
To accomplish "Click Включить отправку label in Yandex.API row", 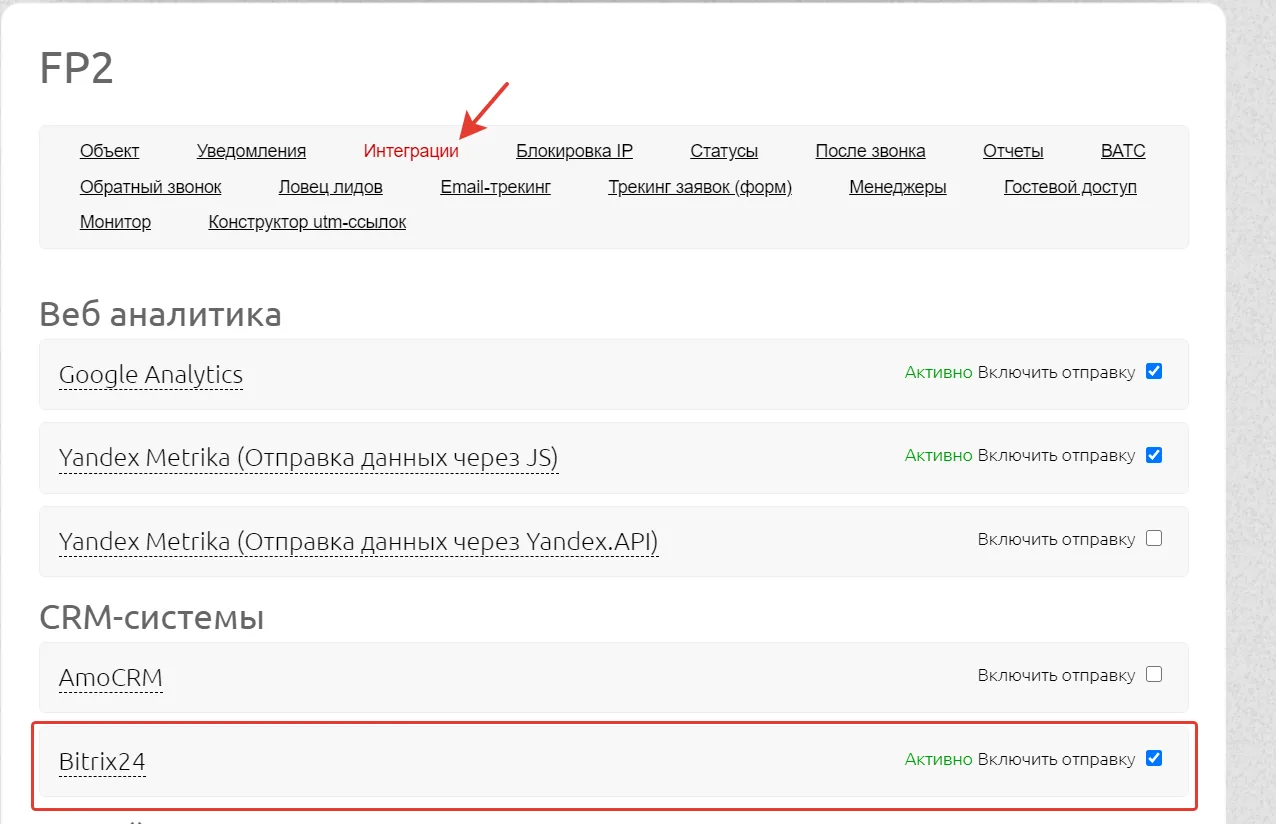I will [1056, 539].
